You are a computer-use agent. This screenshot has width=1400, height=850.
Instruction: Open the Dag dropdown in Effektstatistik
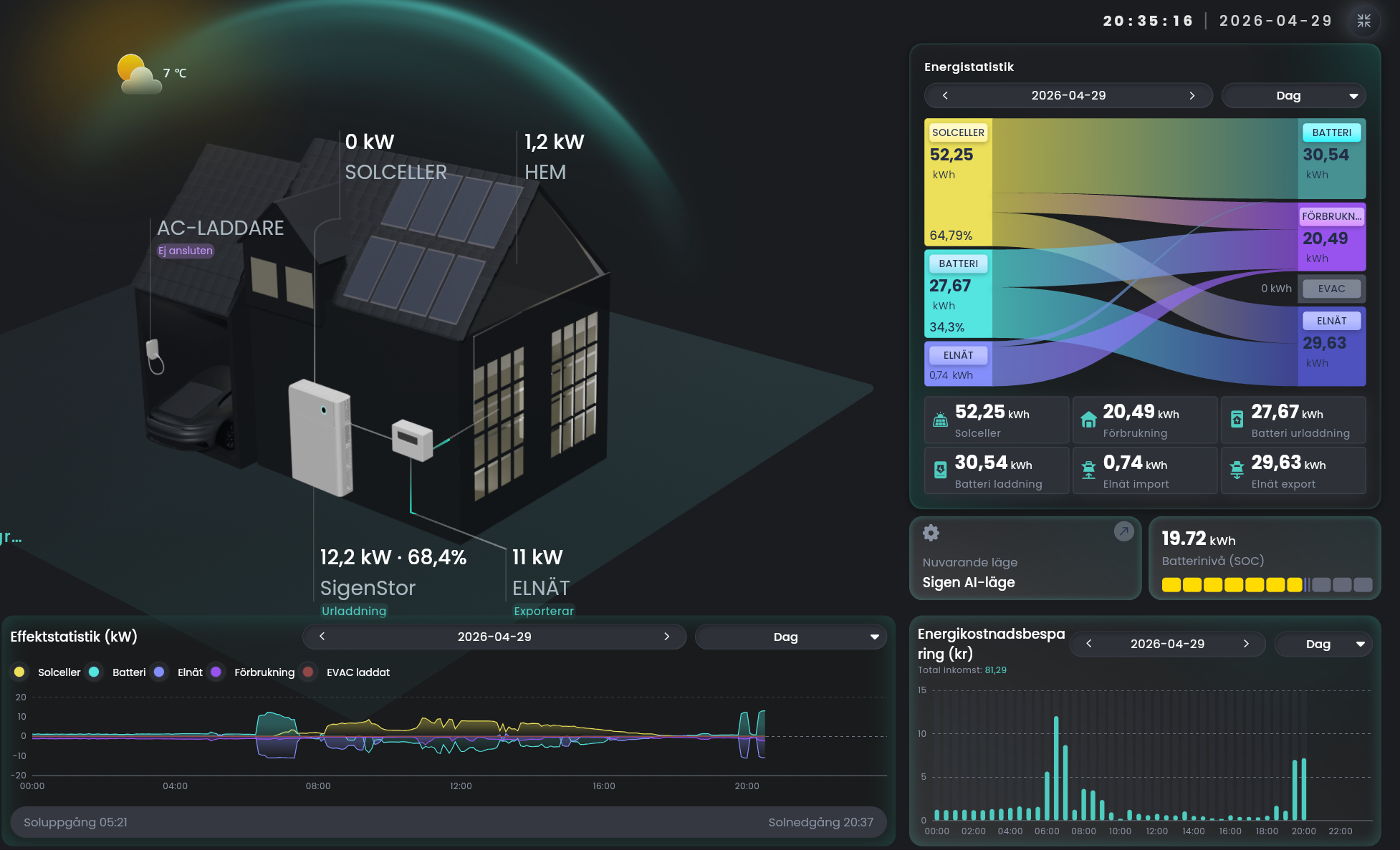click(790, 637)
